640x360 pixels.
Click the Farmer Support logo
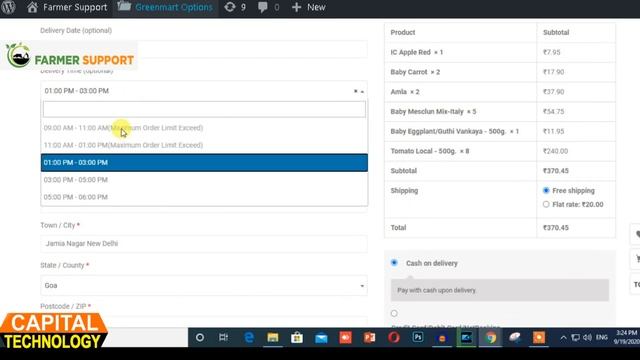[x=69, y=56]
